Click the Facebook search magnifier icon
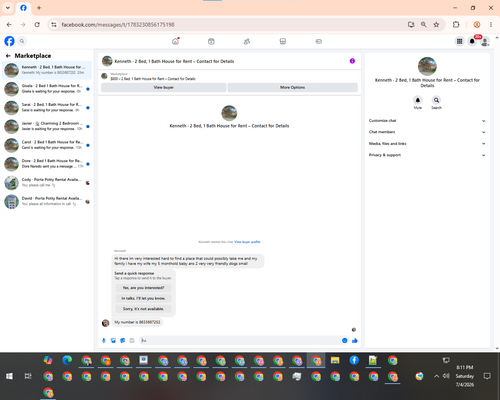 click(22, 41)
